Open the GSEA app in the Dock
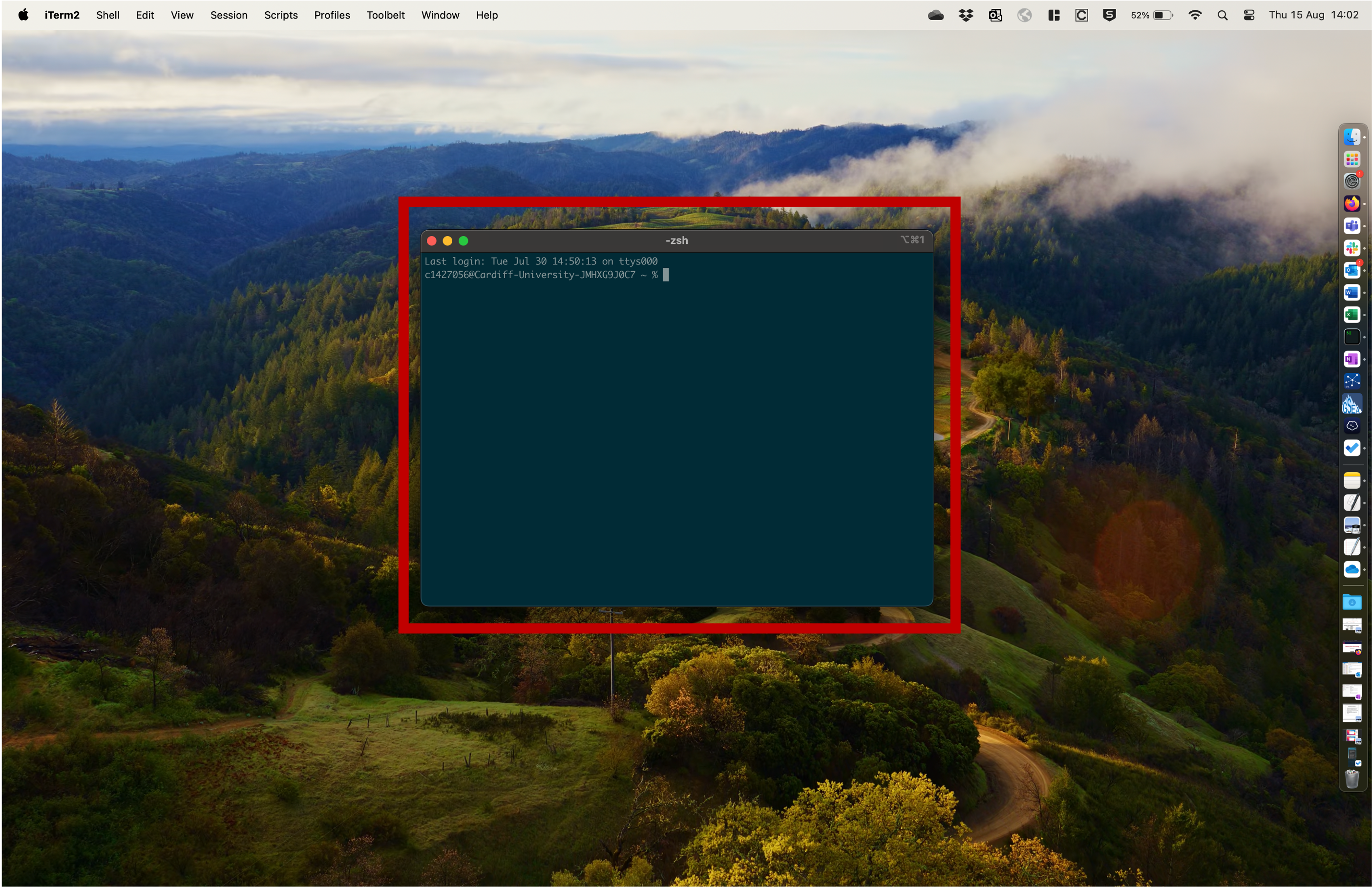 pyautogui.click(x=1351, y=404)
